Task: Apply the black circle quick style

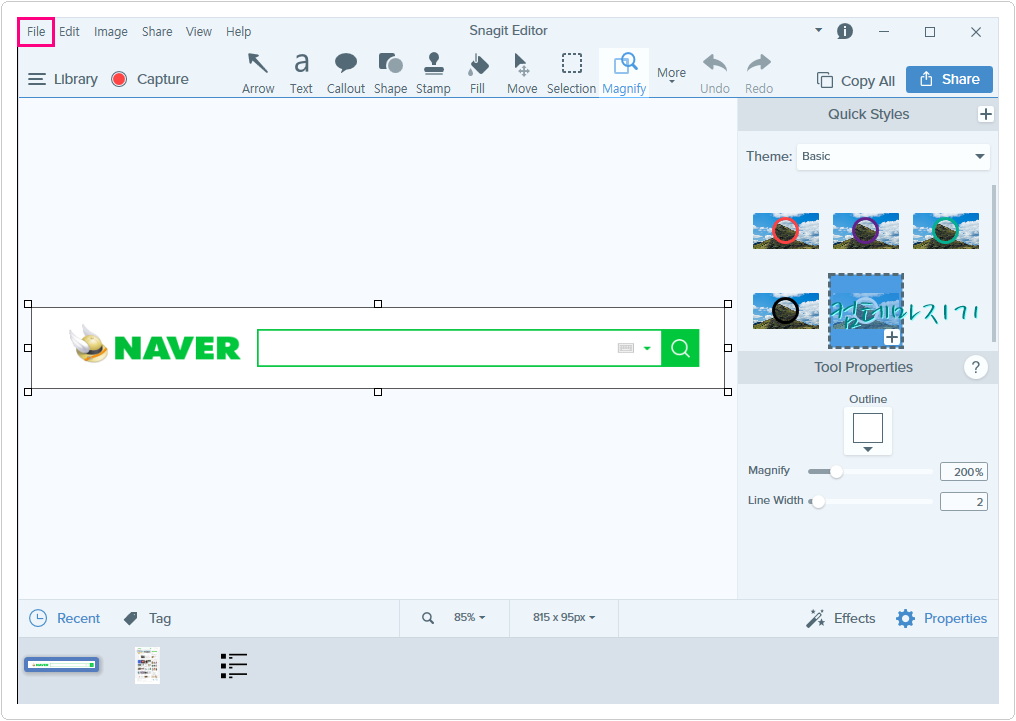Action: click(785, 311)
